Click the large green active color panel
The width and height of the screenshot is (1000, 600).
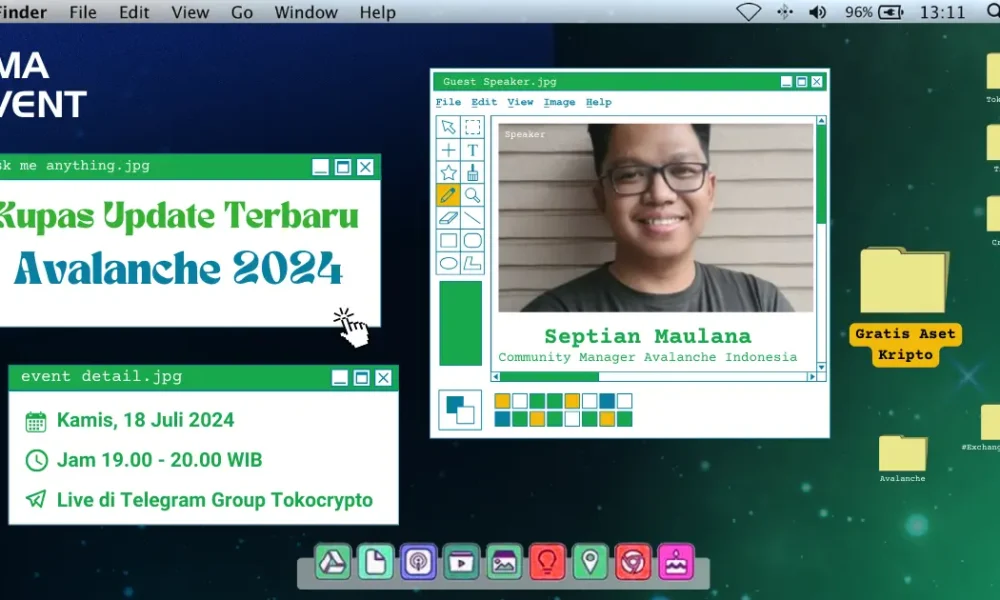(460, 323)
